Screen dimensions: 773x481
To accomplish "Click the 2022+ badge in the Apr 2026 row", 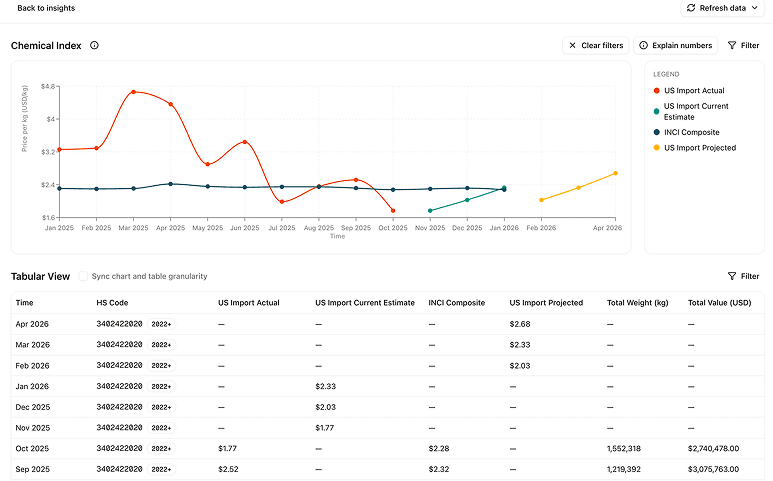I will click(x=161, y=324).
